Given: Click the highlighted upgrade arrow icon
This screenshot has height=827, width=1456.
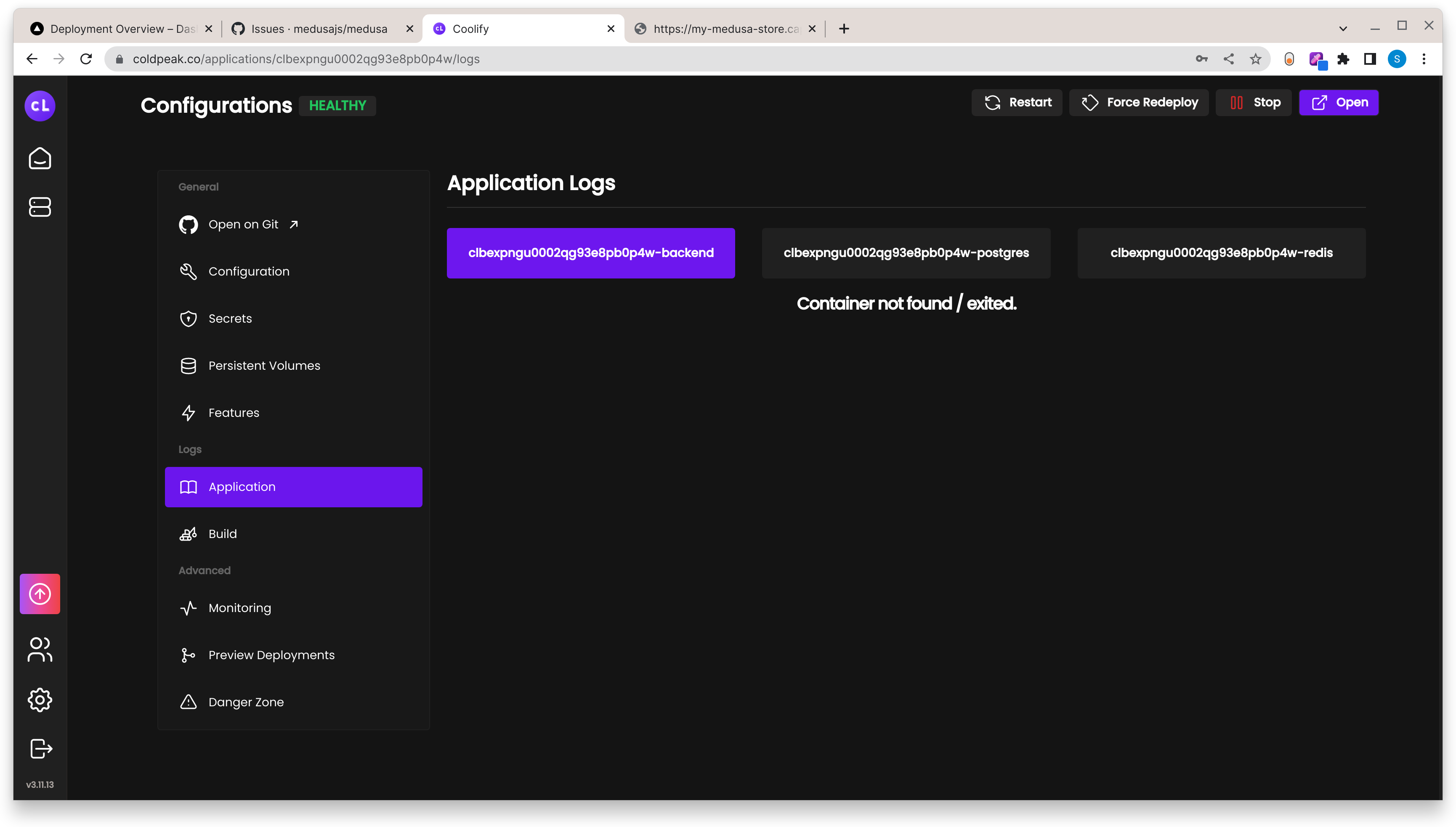Looking at the screenshot, I should (39, 594).
